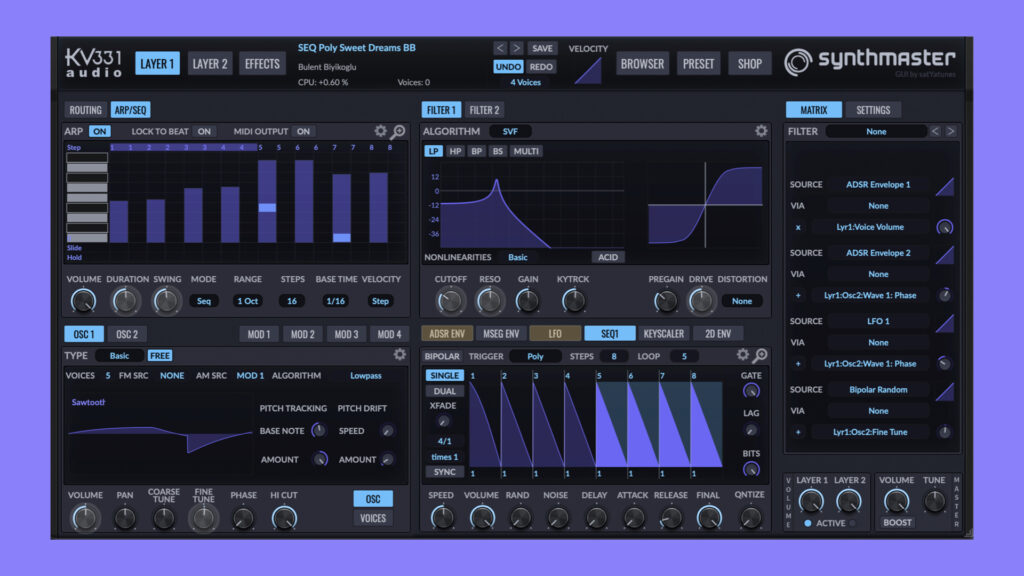Click the master Volume knob
The image size is (1024, 576).
896,501
